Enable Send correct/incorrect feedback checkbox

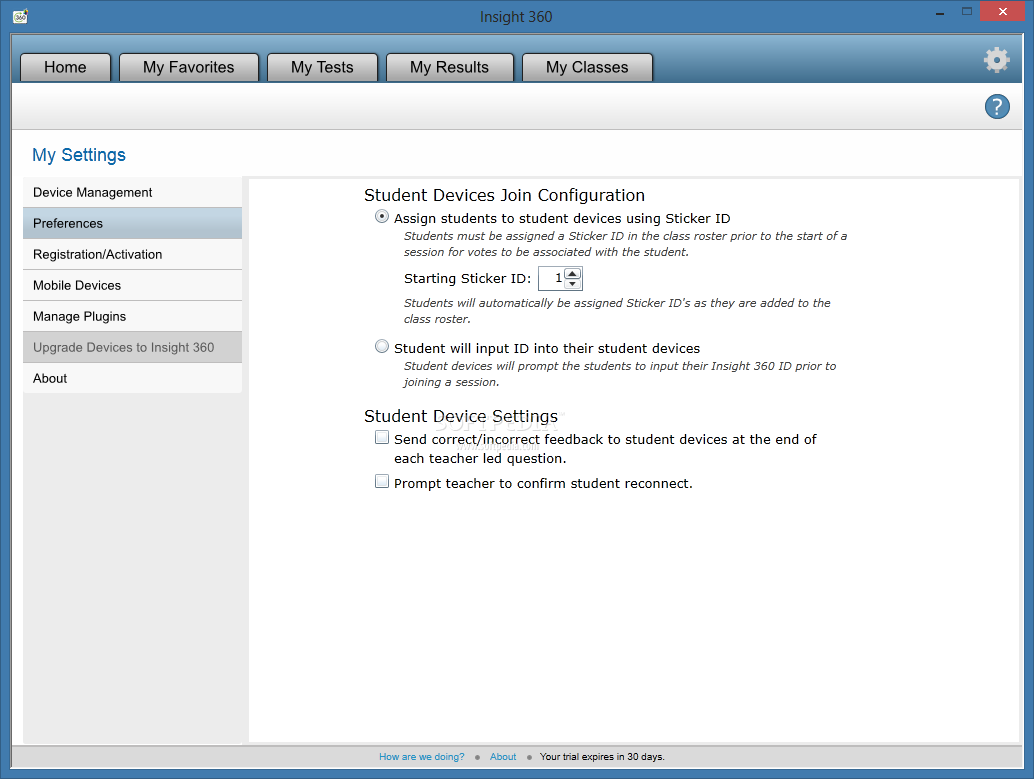click(x=382, y=437)
